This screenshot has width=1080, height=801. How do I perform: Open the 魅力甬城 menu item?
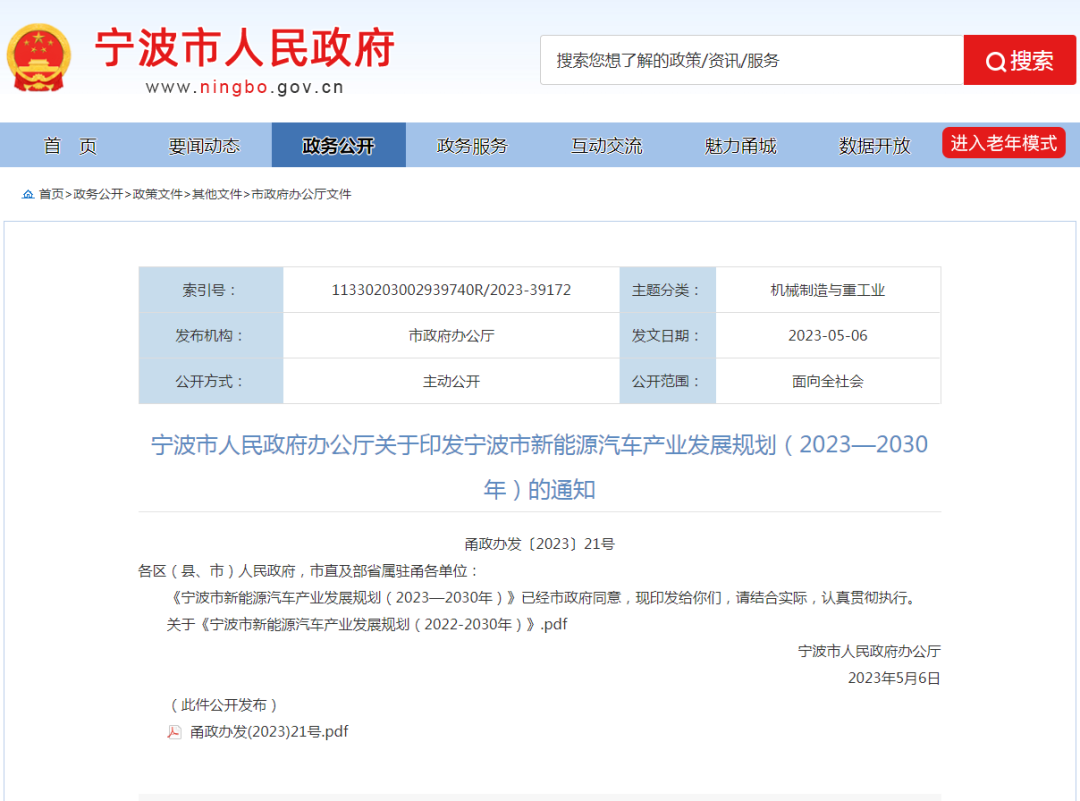pyautogui.click(x=739, y=144)
